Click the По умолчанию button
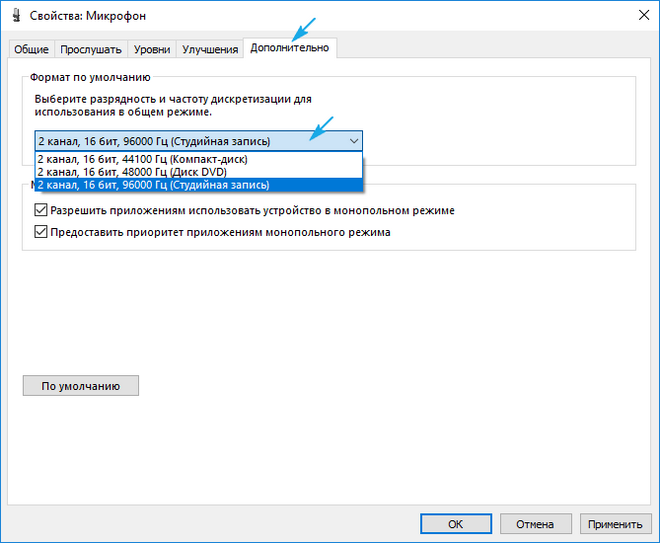Screen dimensions: 660x543 (x=81, y=386)
